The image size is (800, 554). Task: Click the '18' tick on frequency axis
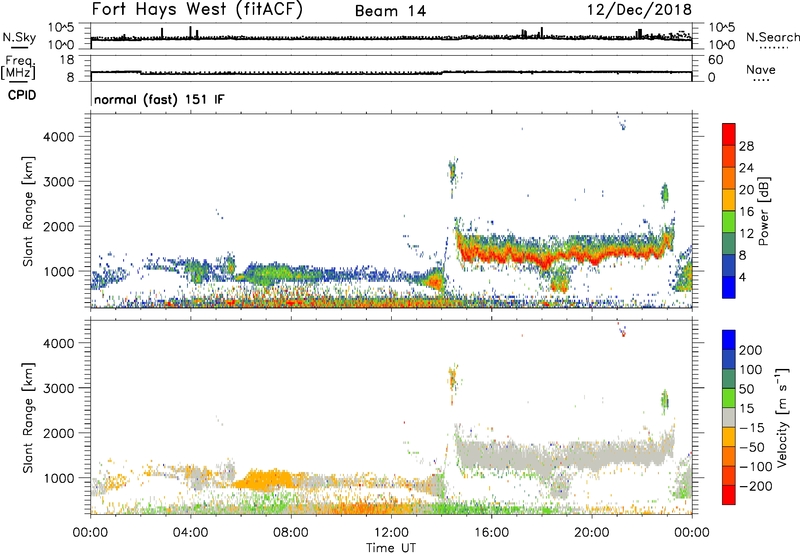68,60
